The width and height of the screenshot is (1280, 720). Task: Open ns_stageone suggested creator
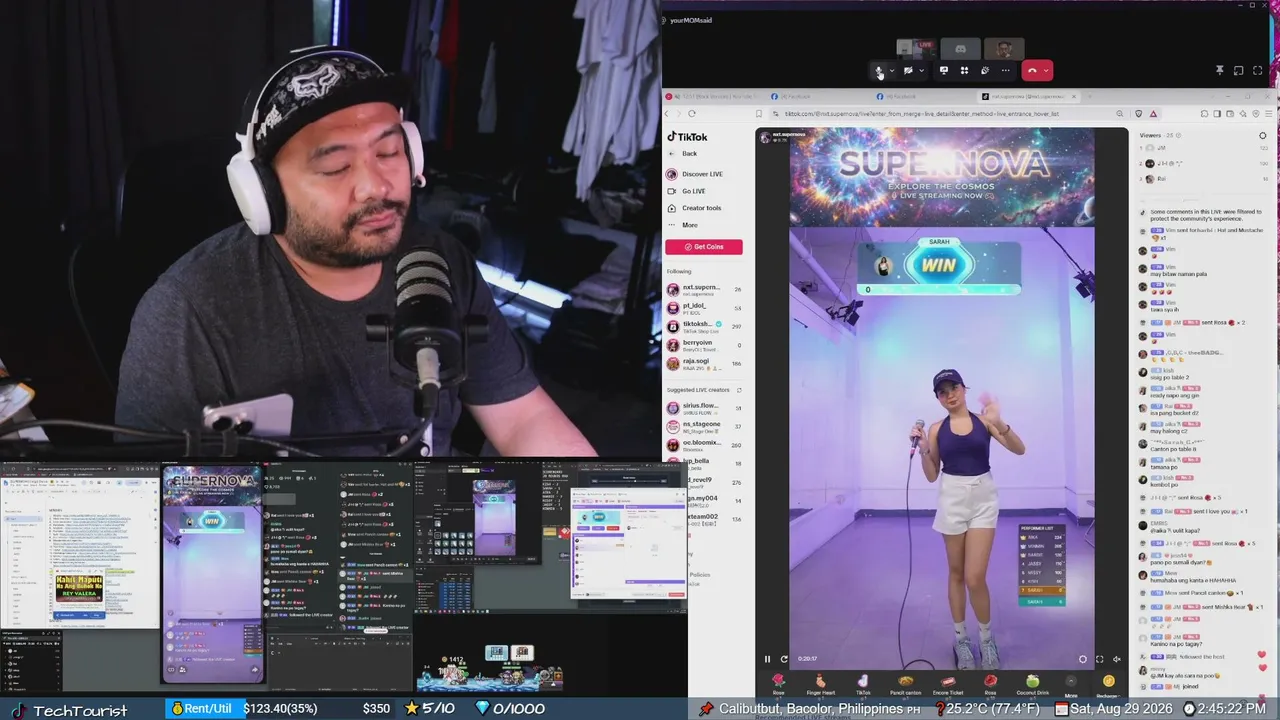tap(704, 426)
